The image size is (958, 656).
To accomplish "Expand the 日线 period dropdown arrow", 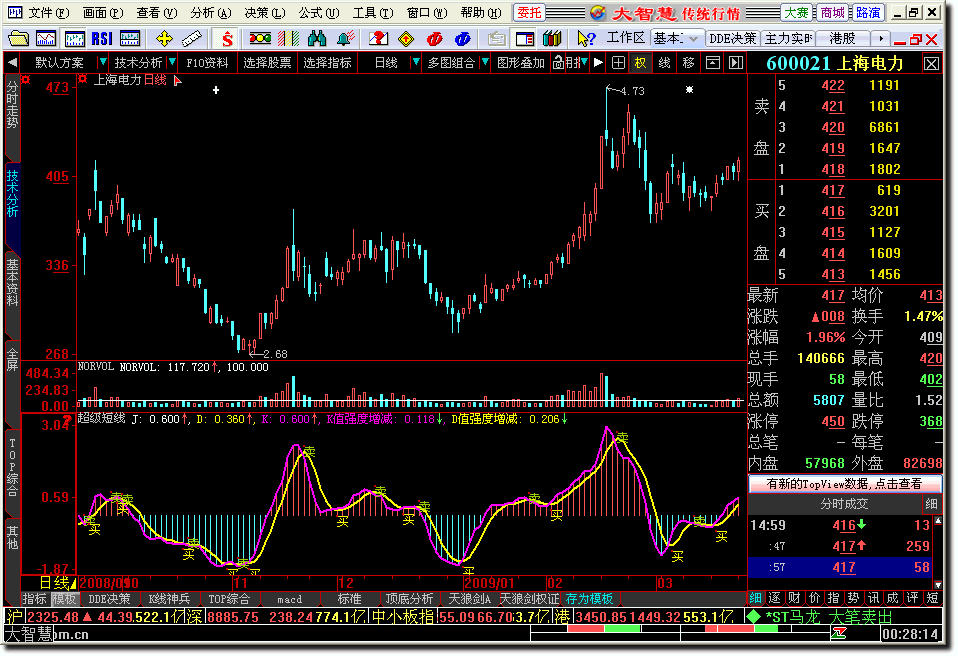I will (415, 62).
